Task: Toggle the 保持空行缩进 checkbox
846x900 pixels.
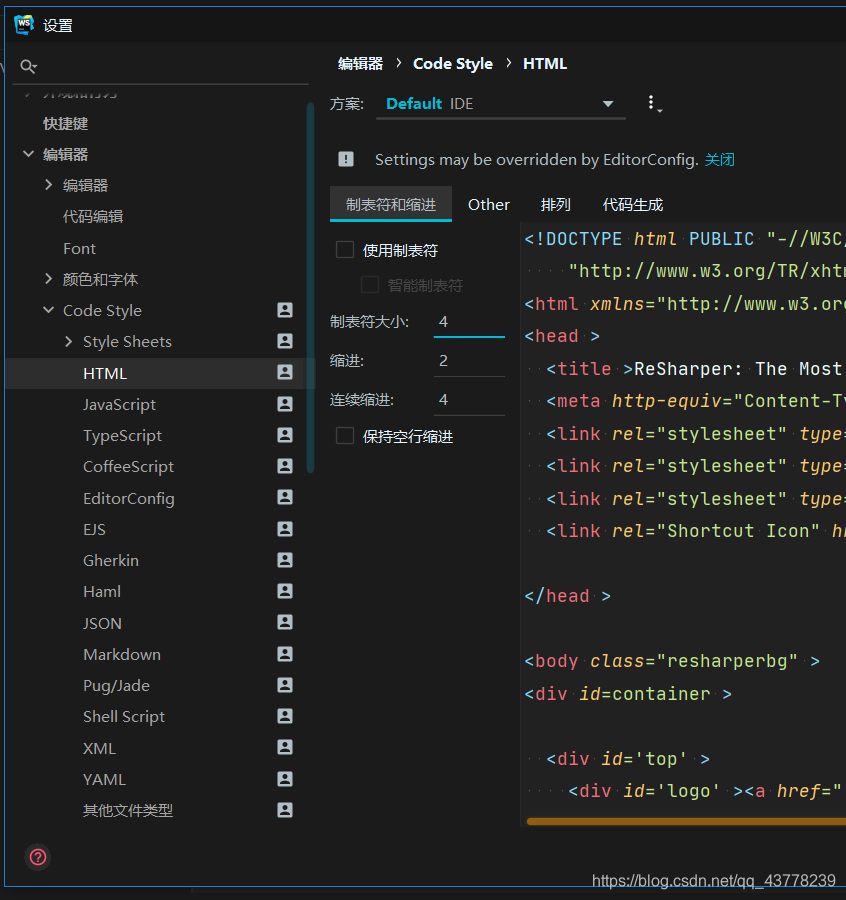Action: click(345, 436)
